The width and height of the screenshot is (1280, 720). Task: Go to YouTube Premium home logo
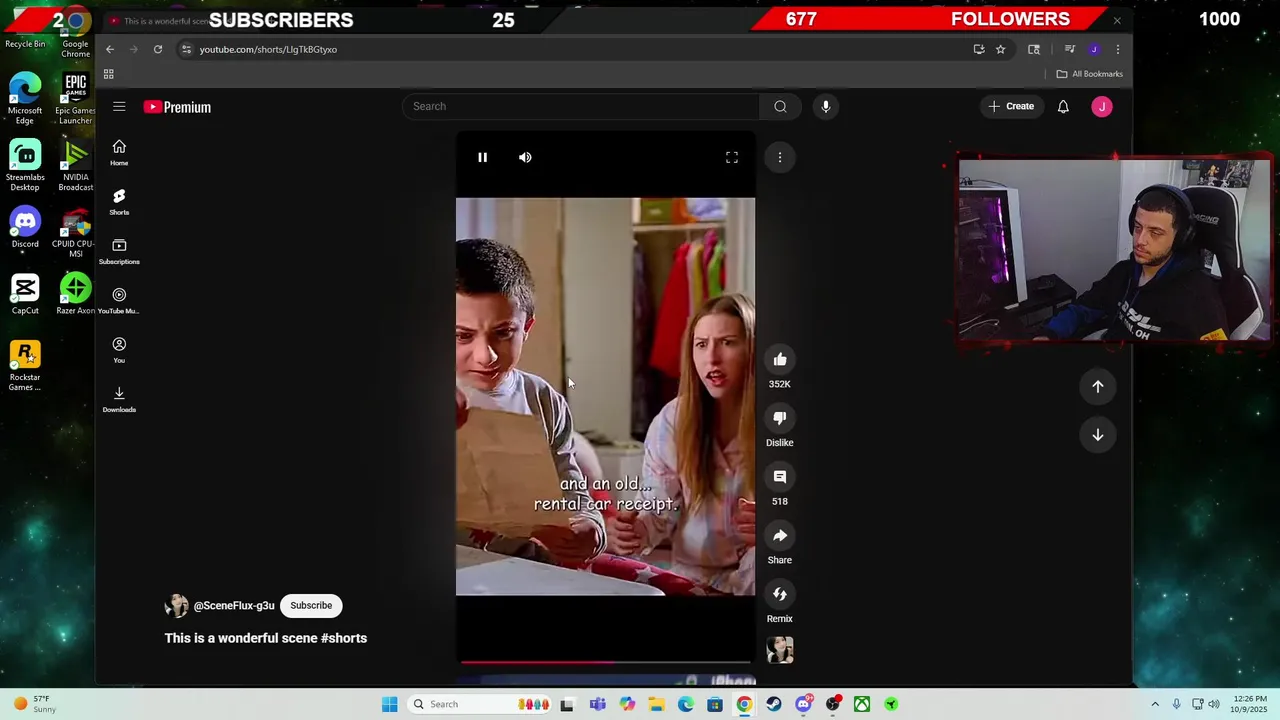coord(178,107)
